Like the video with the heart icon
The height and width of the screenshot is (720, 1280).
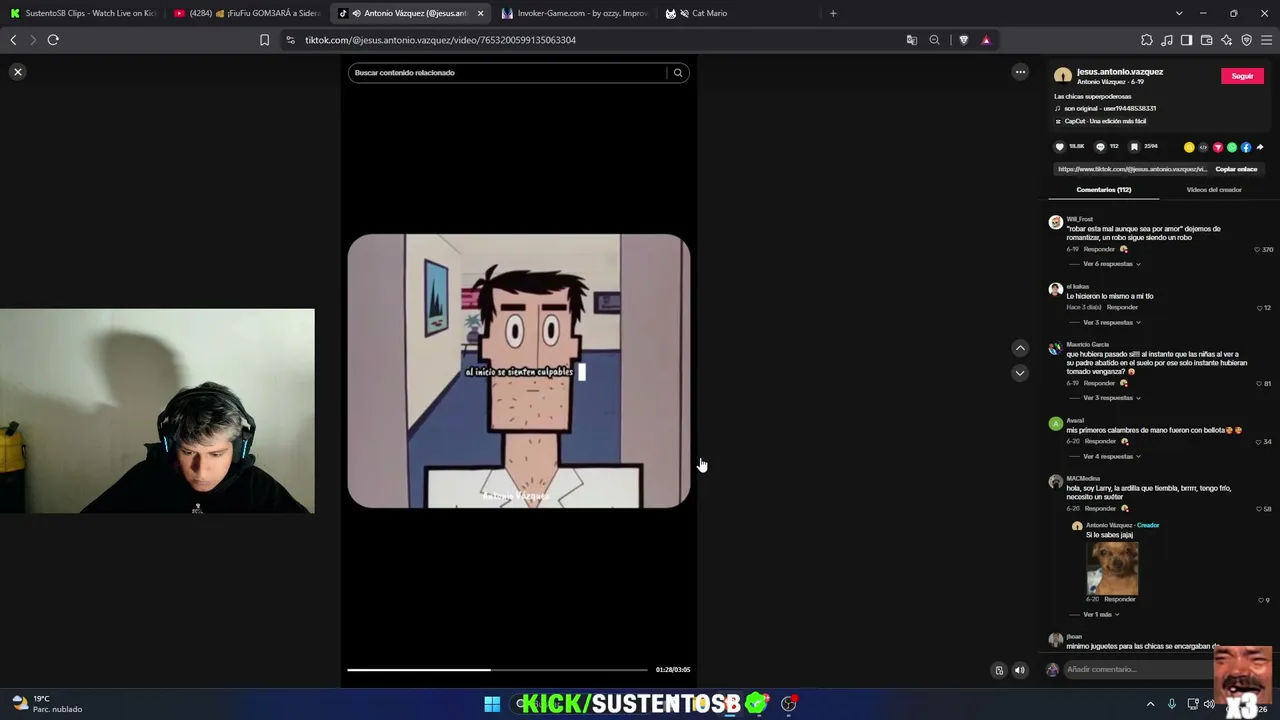coord(1060,147)
